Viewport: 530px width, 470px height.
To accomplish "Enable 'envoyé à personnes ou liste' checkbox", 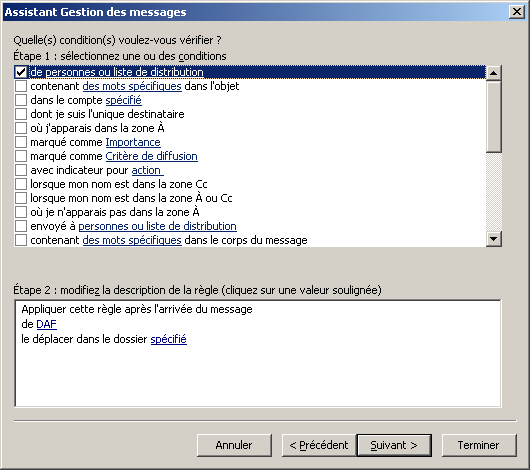I will (21, 226).
